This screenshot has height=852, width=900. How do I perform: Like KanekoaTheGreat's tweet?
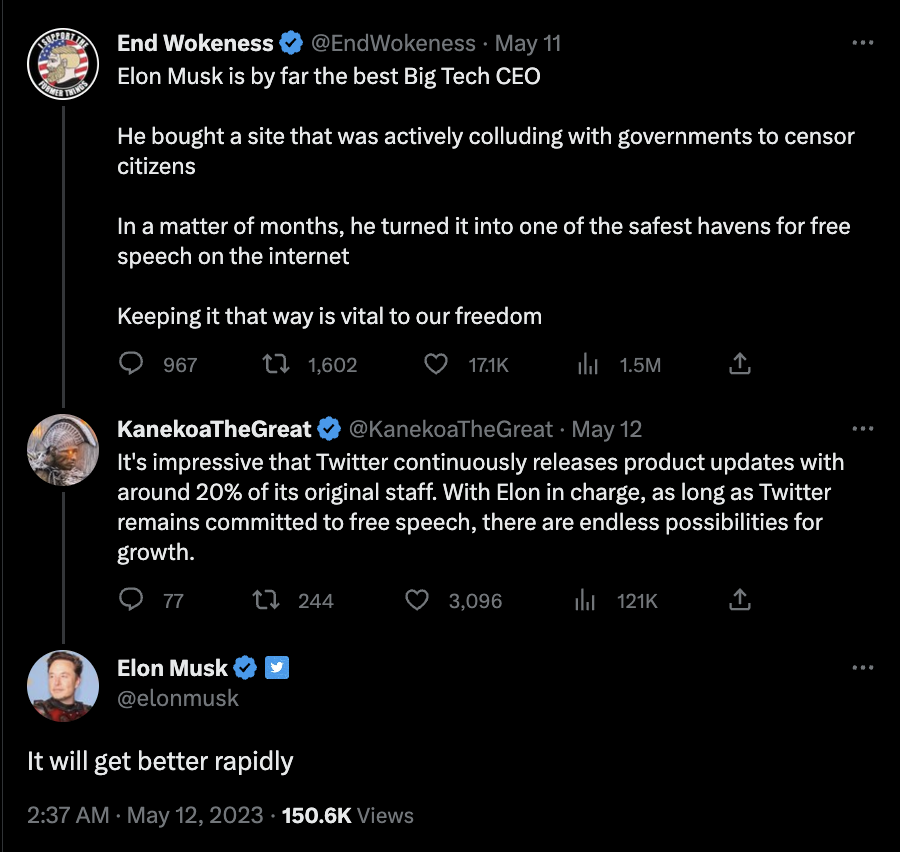[x=417, y=600]
